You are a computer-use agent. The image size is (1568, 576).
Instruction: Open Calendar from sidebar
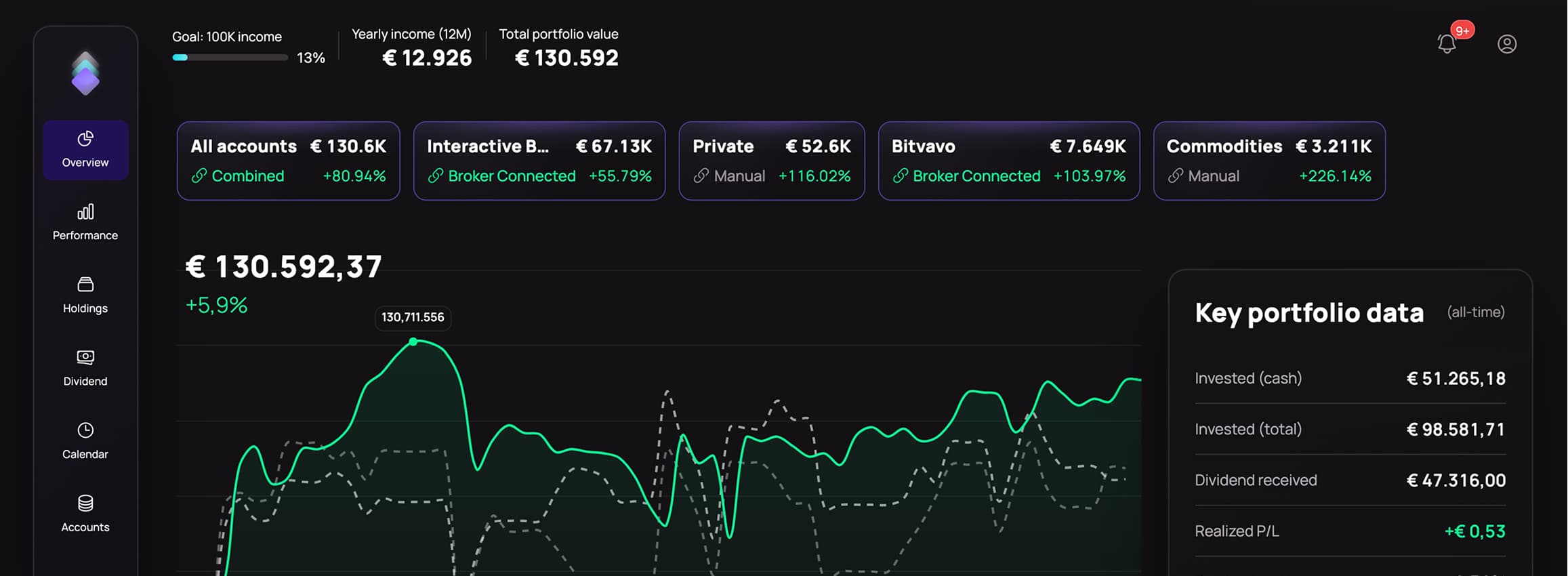point(85,441)
